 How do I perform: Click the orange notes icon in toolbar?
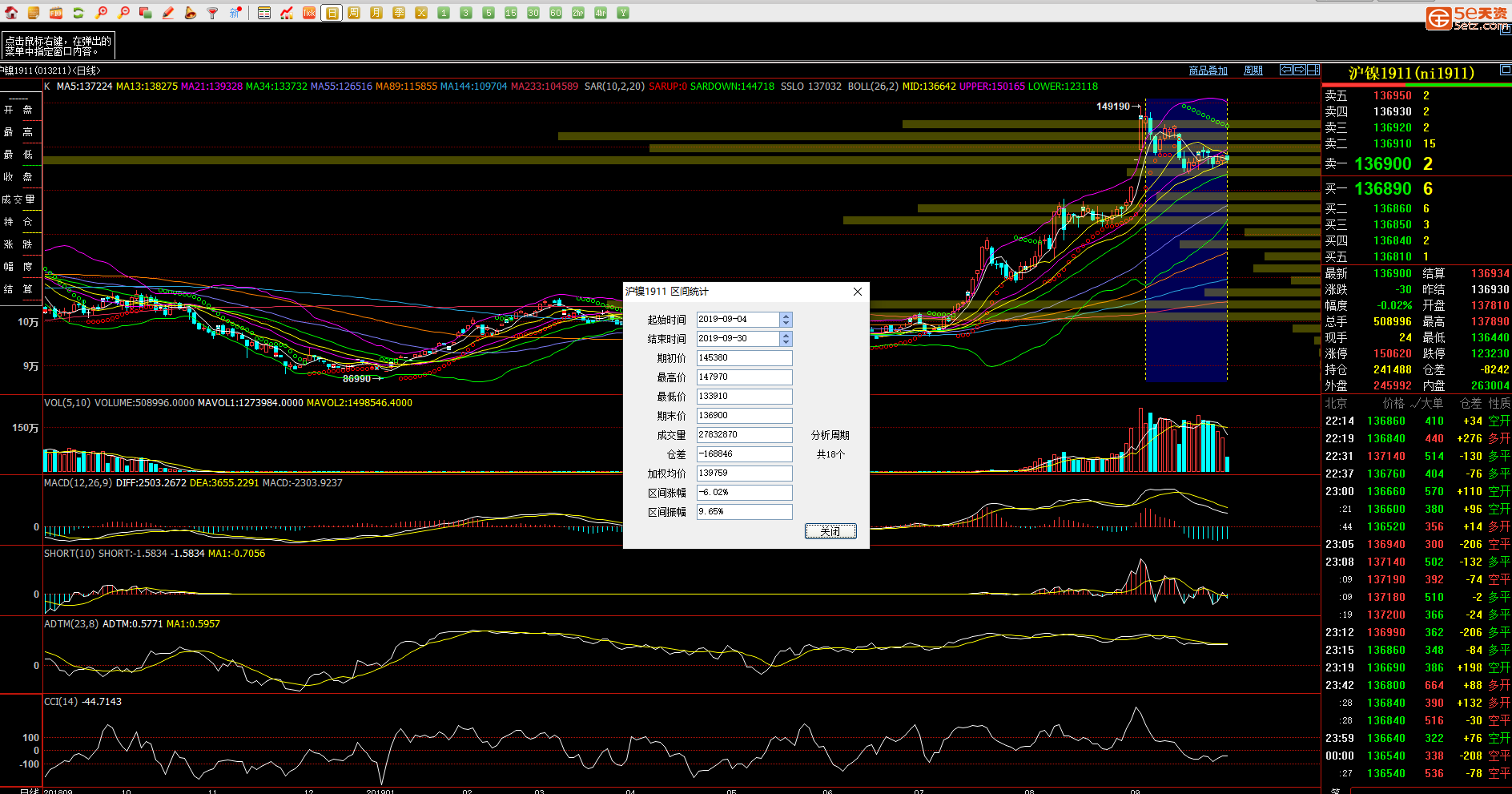(34, 13)
